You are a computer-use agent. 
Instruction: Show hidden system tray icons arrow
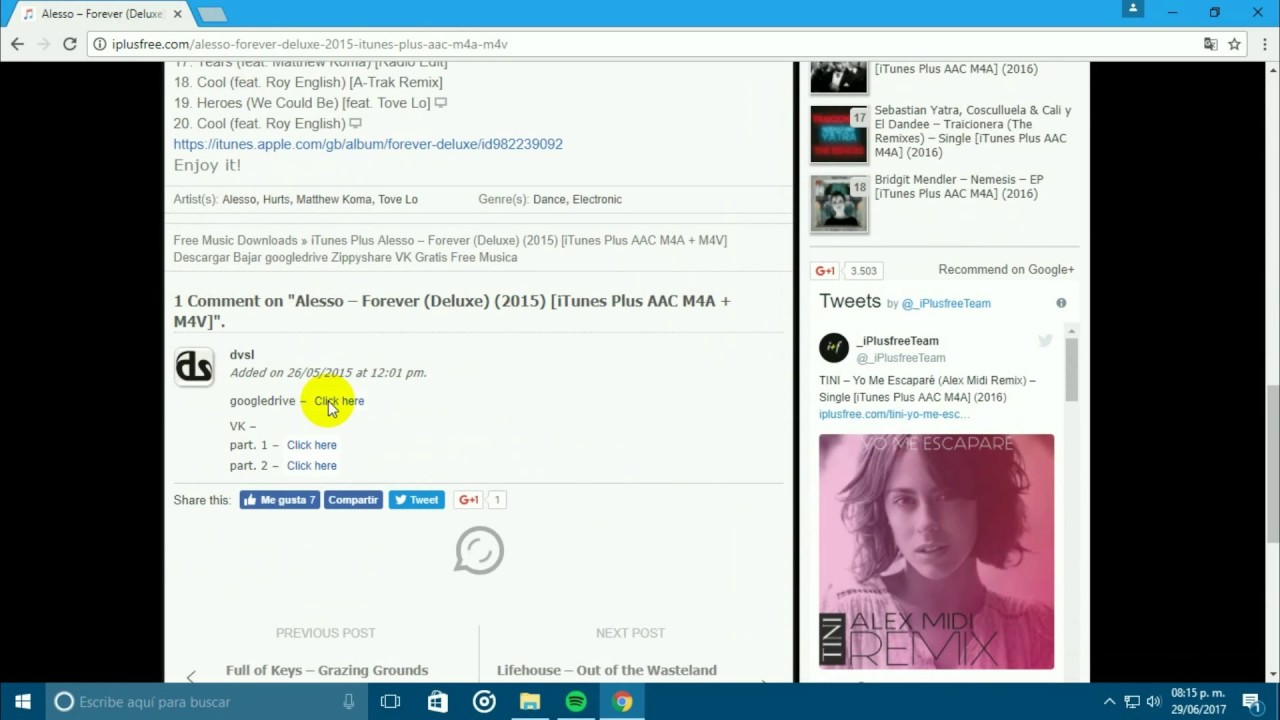pos(1109,702)
